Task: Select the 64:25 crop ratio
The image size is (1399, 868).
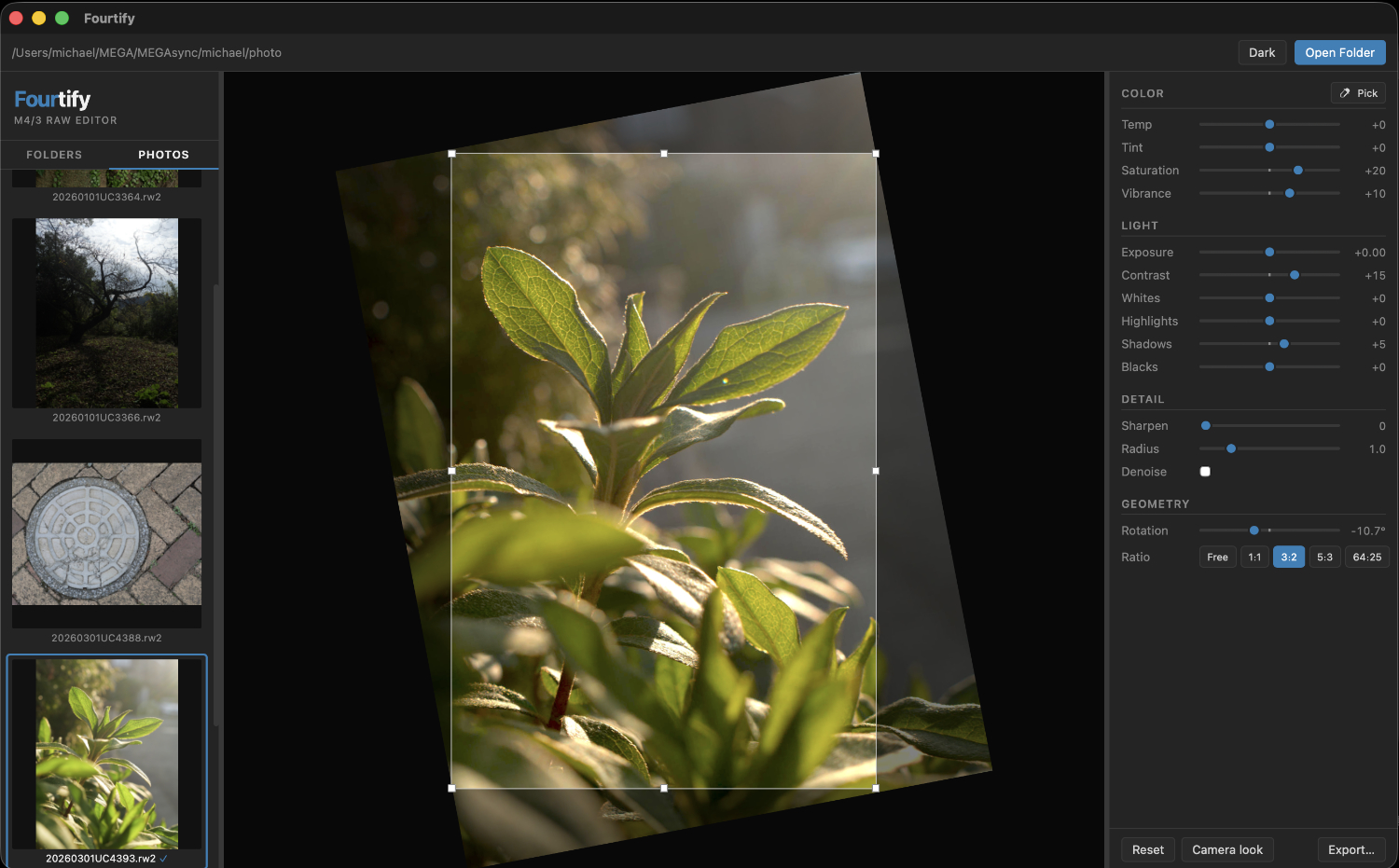Action: point(1366,558)
